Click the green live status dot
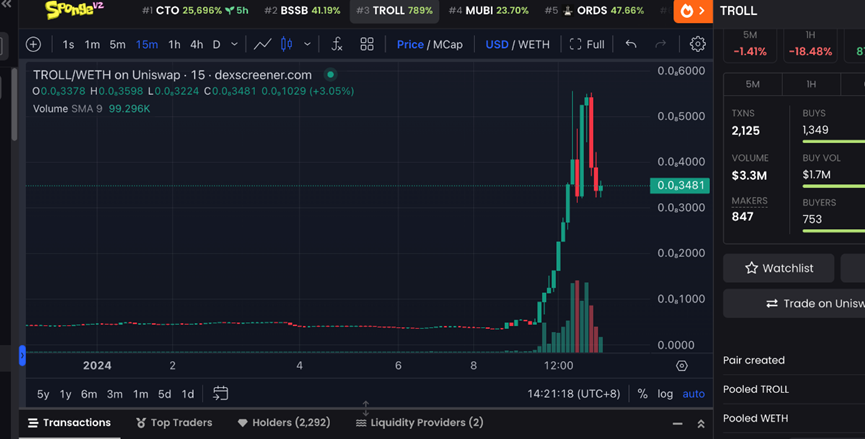Image resolution: width=865 pixels, height=439 pixels. pos(330,74)
